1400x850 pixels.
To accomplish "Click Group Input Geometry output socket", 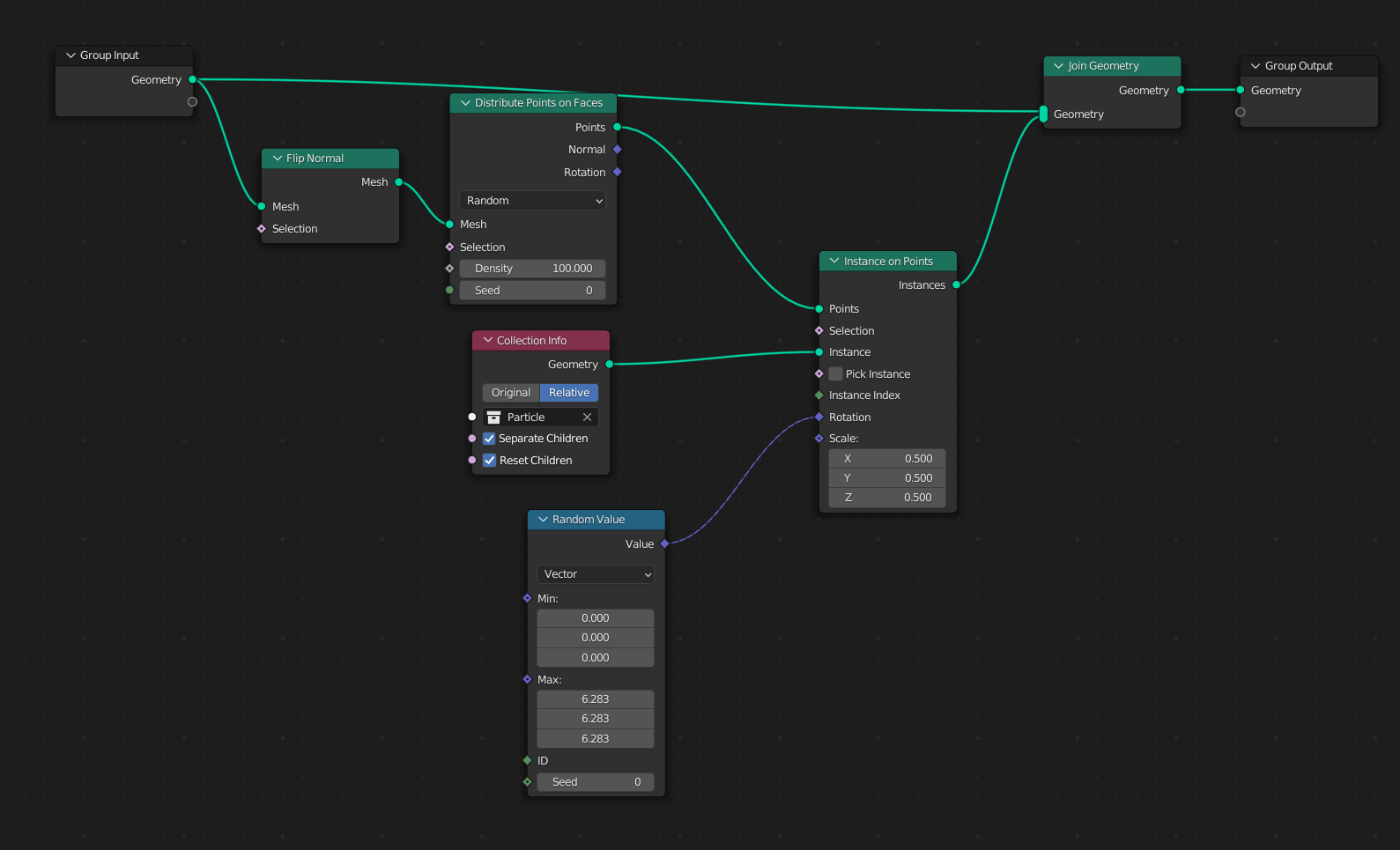I will tap(192, 79).
